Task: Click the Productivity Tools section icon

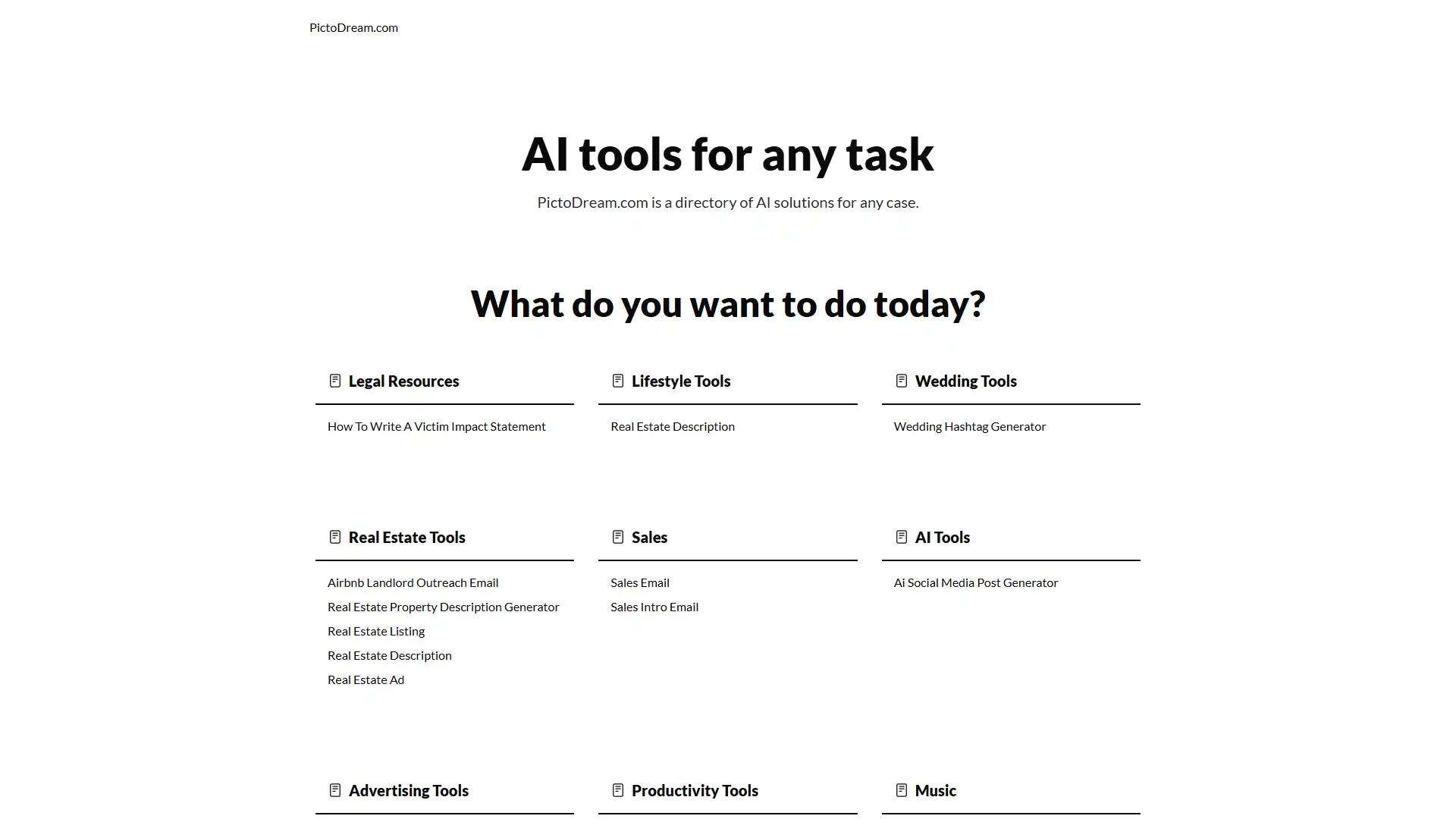Action: pyautogui.click(x=617, y=789)
